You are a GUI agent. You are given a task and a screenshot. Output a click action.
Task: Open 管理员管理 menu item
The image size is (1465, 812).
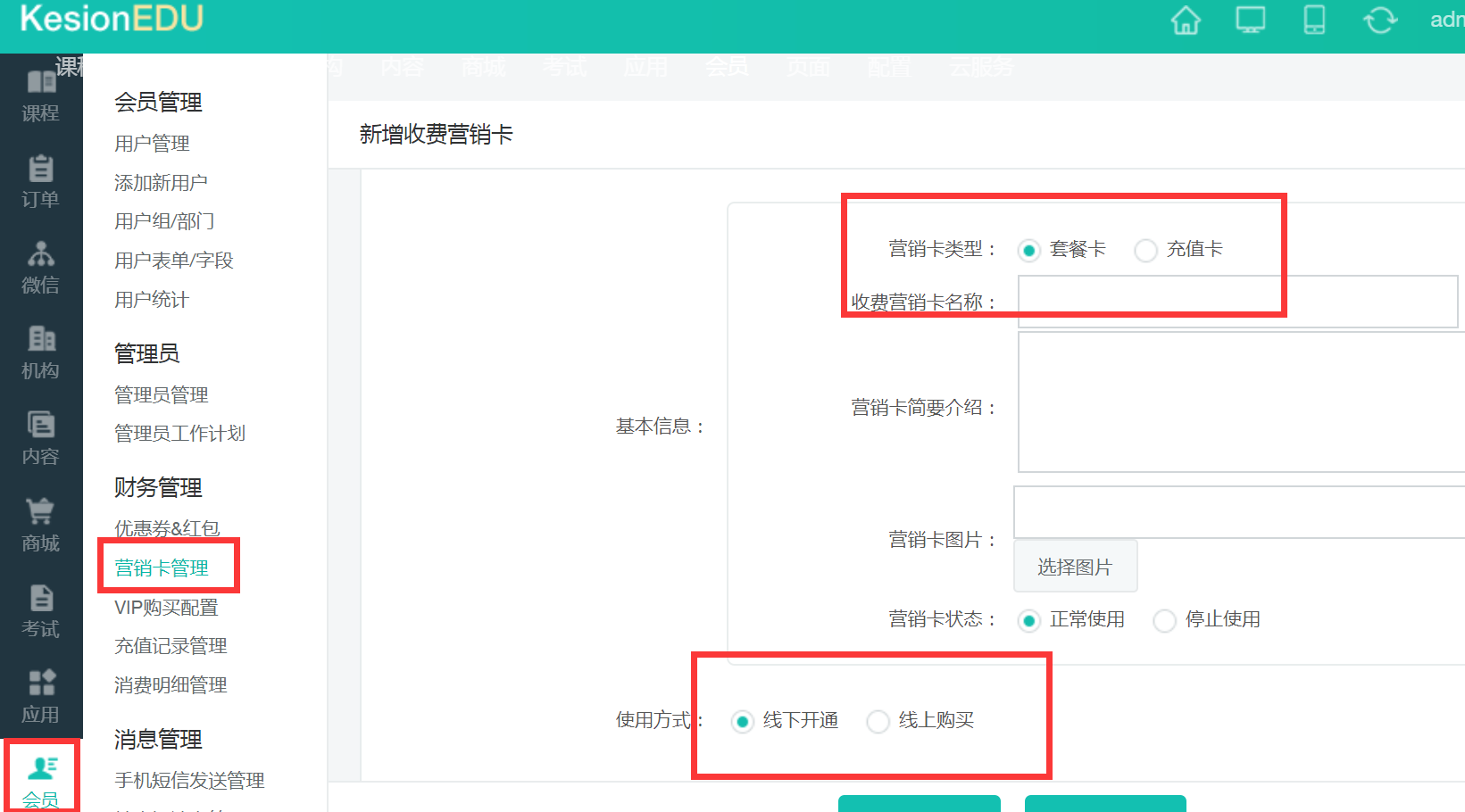(162, 395)
